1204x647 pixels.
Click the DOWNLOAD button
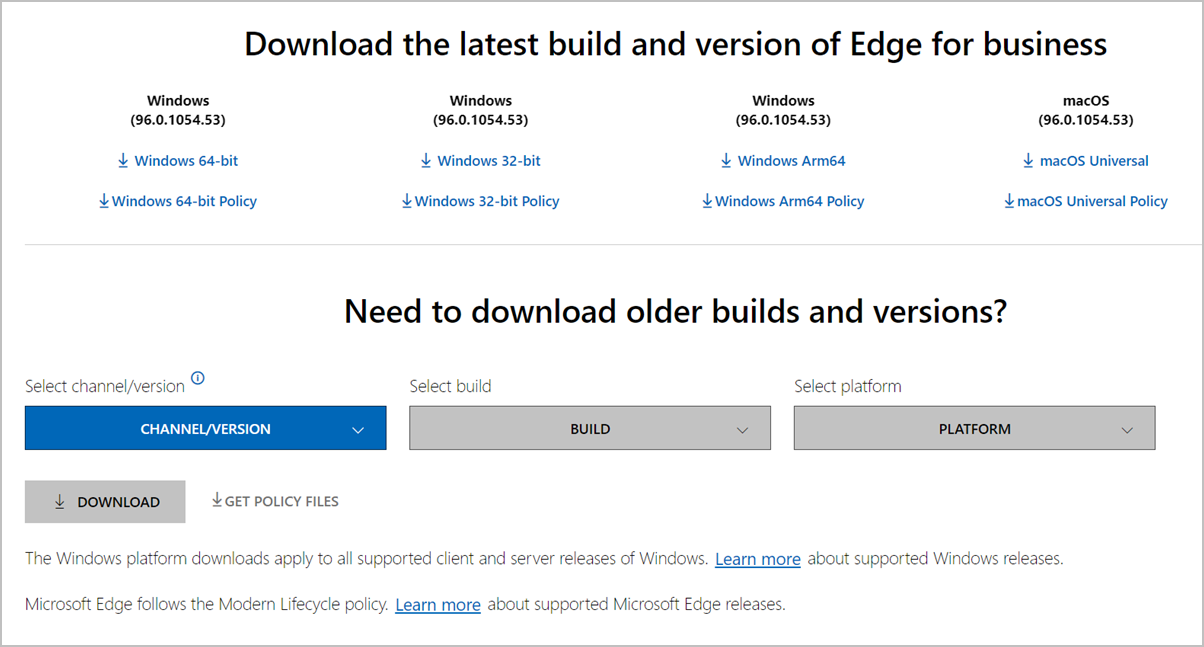(105, 501)
